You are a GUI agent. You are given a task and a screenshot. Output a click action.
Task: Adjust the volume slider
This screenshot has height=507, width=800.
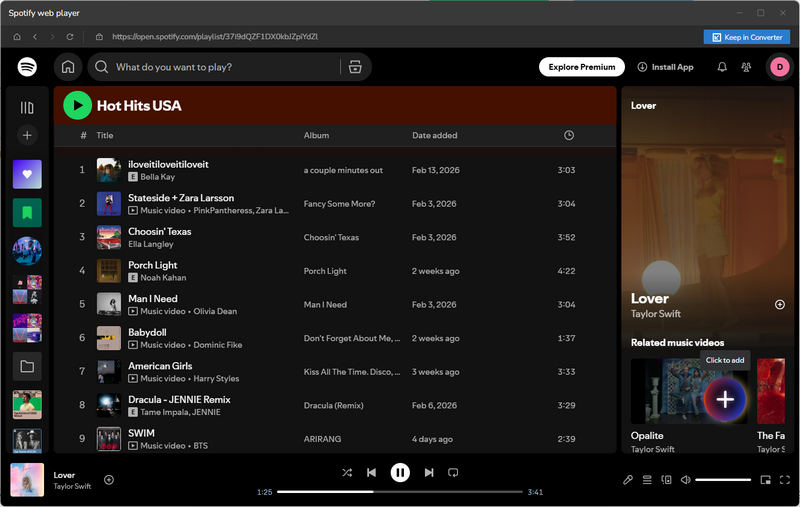point(723,479)
